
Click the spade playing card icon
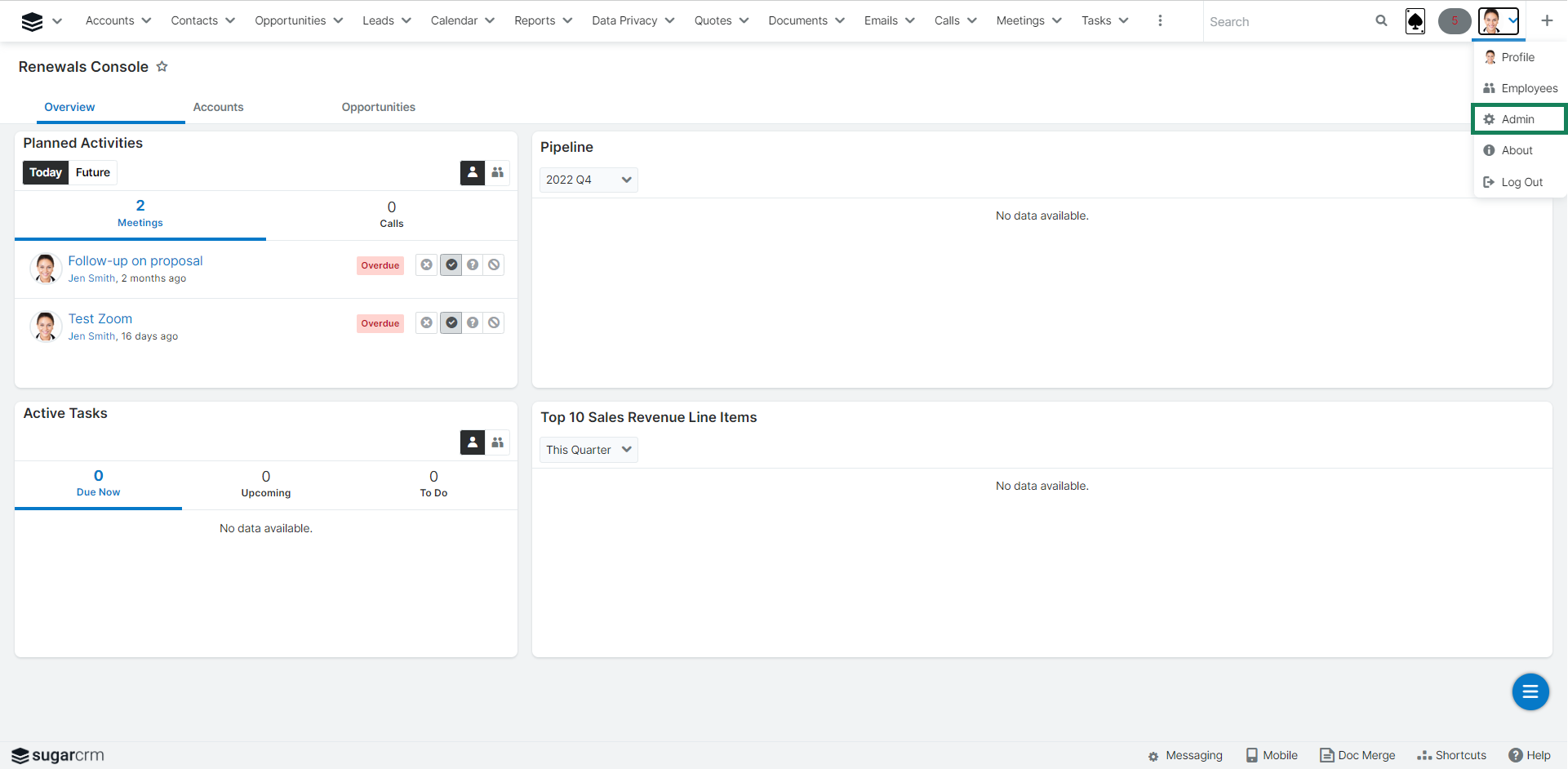click(x=1415, y=21)
